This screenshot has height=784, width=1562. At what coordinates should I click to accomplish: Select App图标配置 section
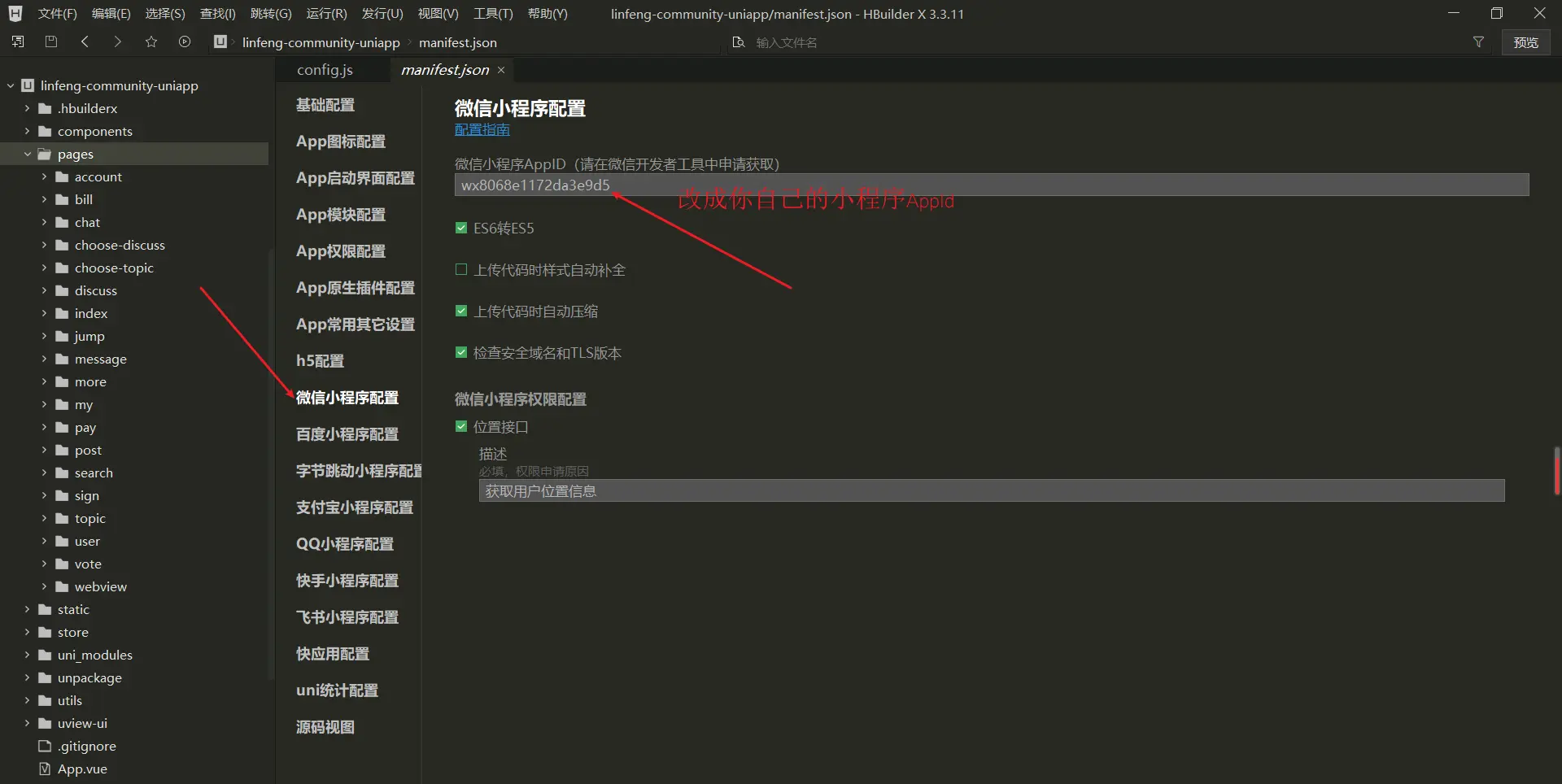(x=341, y=142)
